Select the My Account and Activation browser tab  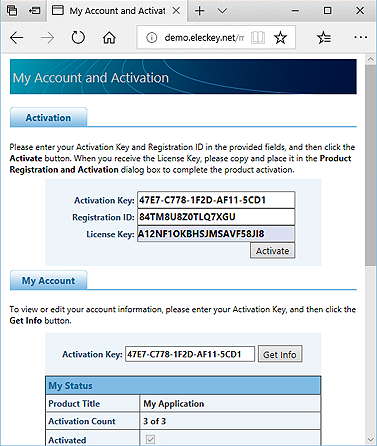[117, 11]
